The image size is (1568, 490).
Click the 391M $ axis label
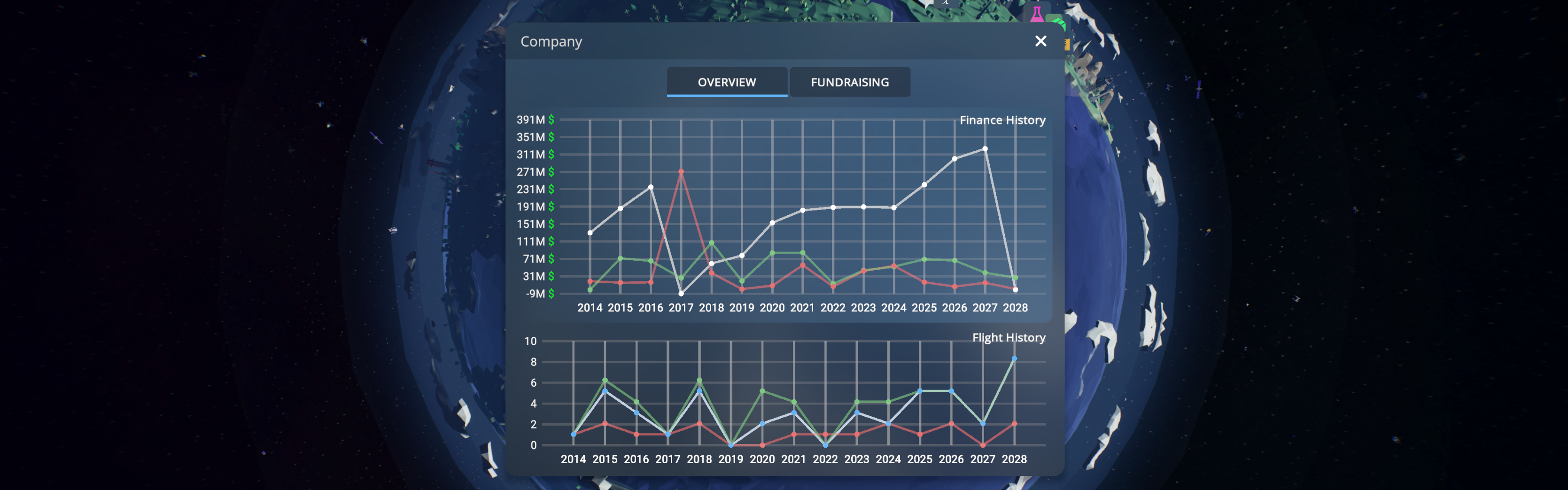(535, 120)
